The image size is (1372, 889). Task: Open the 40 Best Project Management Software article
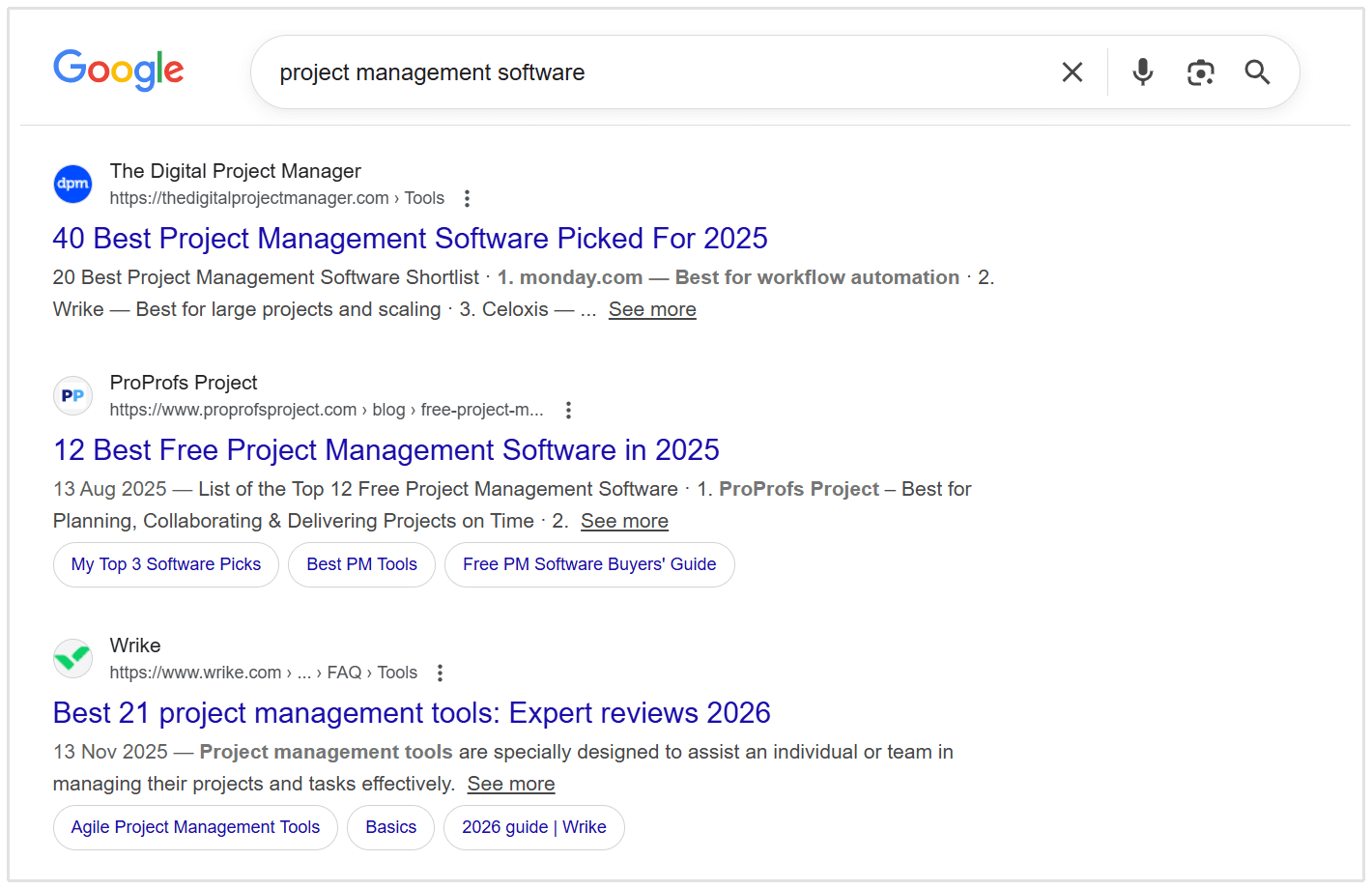[x=410, y=239]
